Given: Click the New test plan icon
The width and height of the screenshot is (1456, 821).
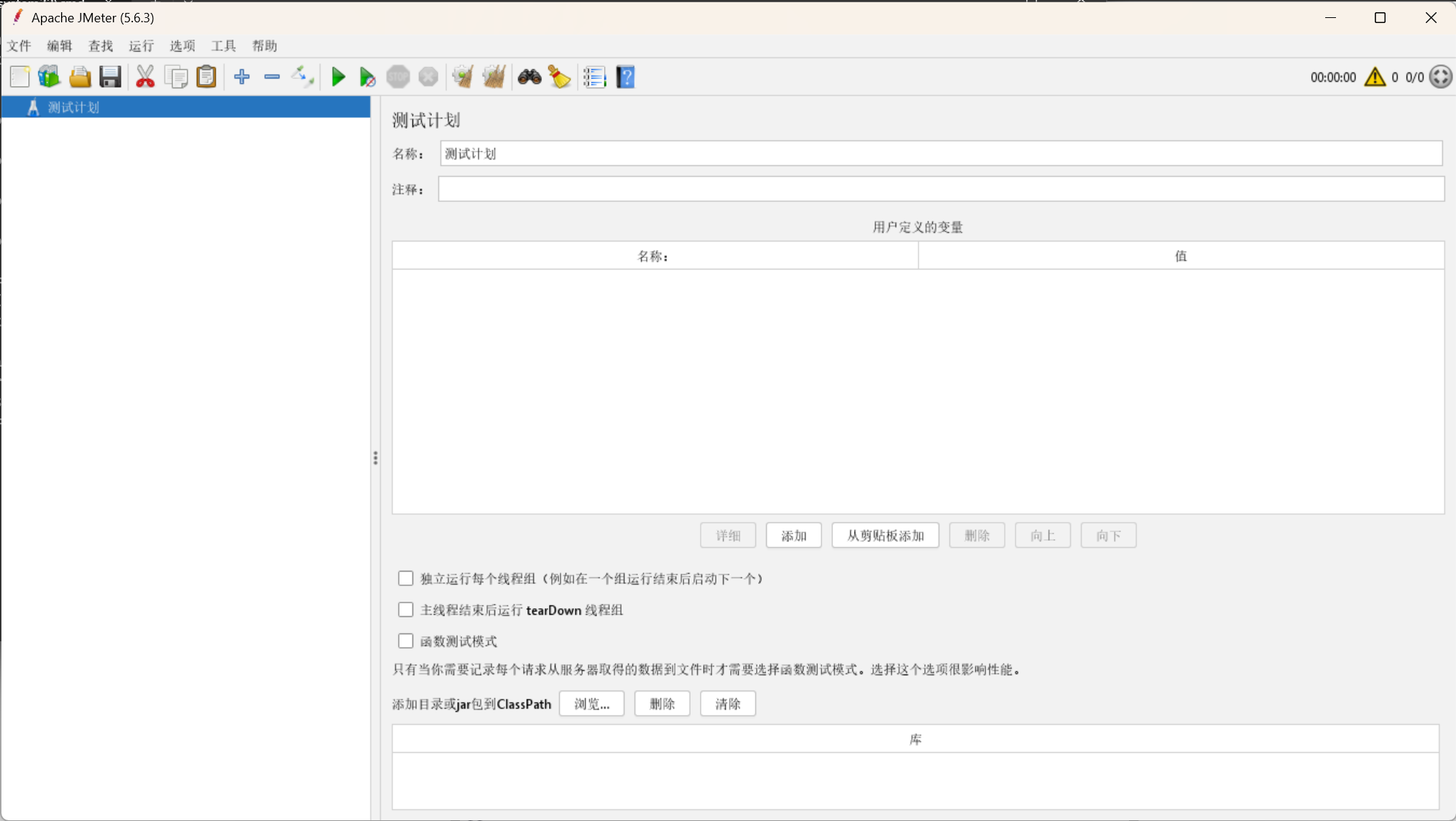Looking at the screenshot, I should [x=20, y=77].
